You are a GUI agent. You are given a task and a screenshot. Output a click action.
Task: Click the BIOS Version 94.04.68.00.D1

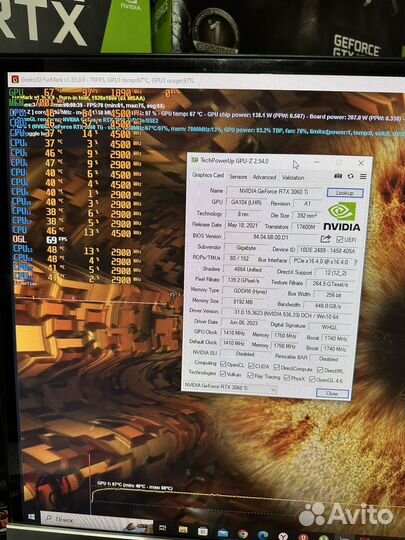(272, 237)
